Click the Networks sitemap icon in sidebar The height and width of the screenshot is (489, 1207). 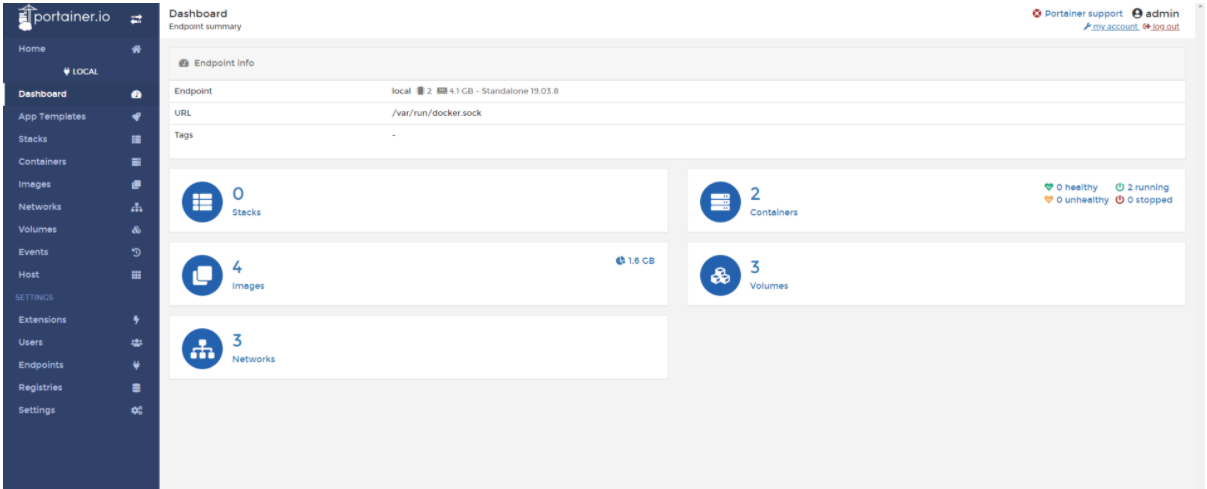137,207
